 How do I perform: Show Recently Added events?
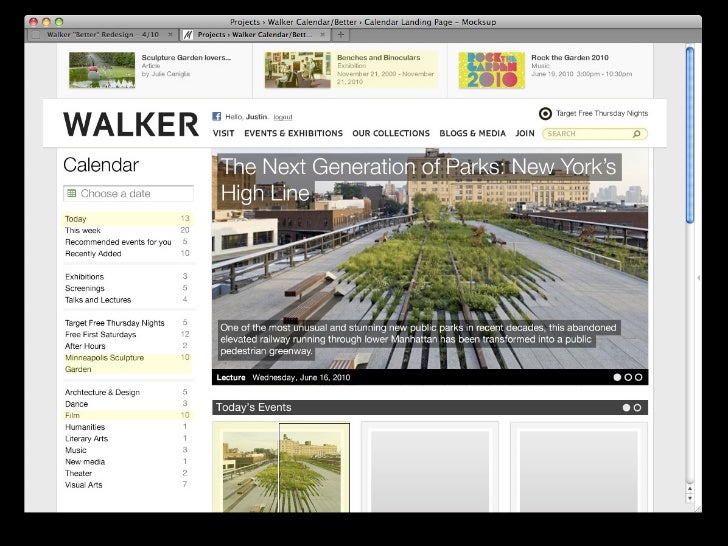pyautogui.click(x=127, y=254)
